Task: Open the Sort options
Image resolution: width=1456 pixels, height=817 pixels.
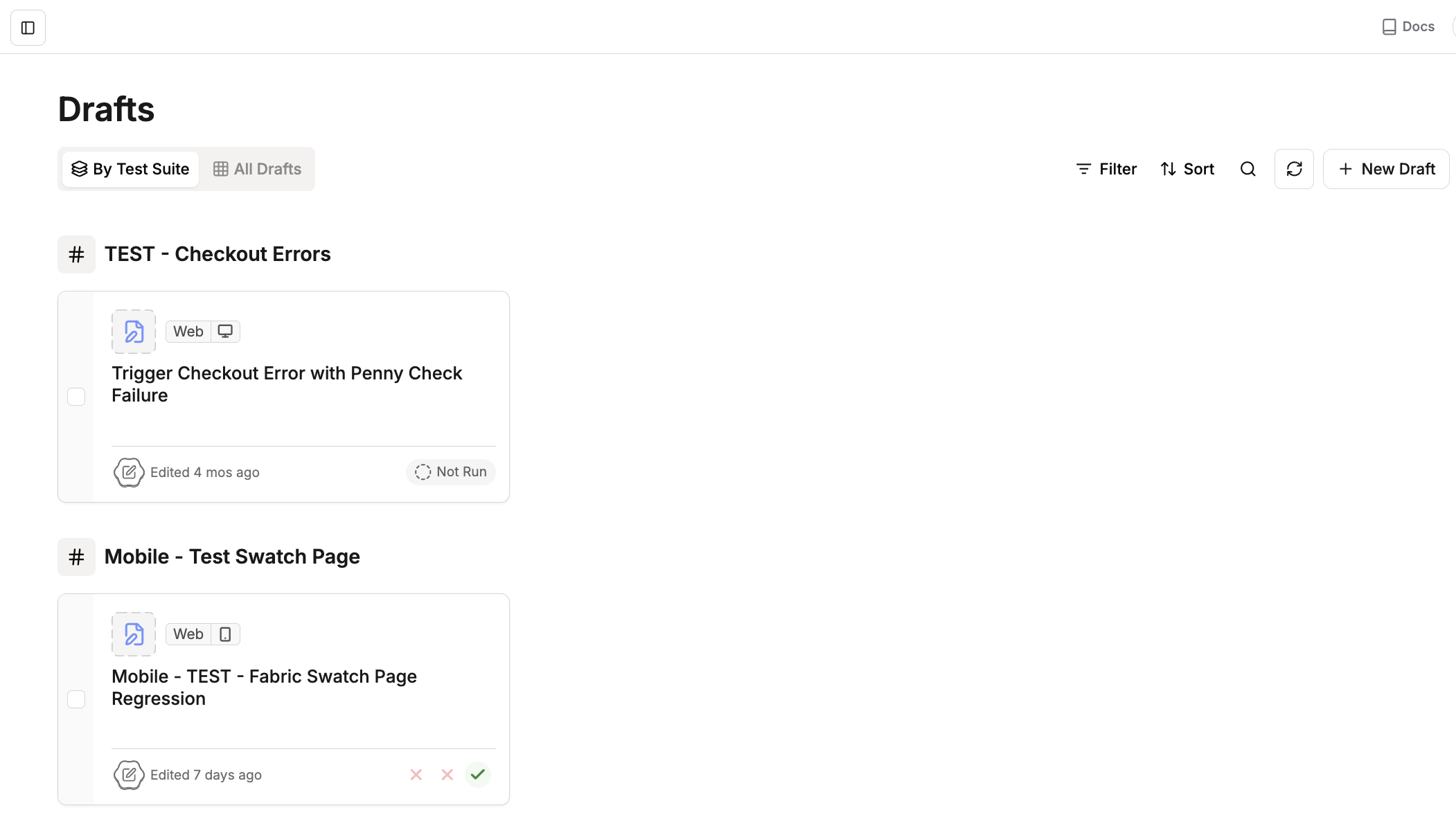Action: click(1187, 169)
